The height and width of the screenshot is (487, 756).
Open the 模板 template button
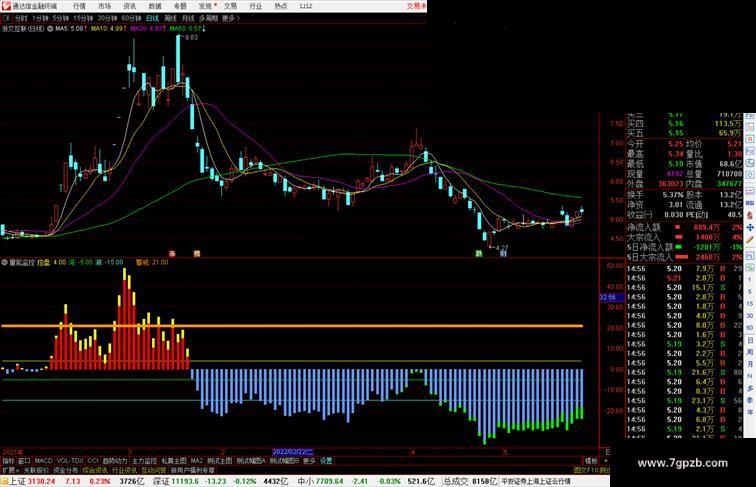(x=591, y=461)
